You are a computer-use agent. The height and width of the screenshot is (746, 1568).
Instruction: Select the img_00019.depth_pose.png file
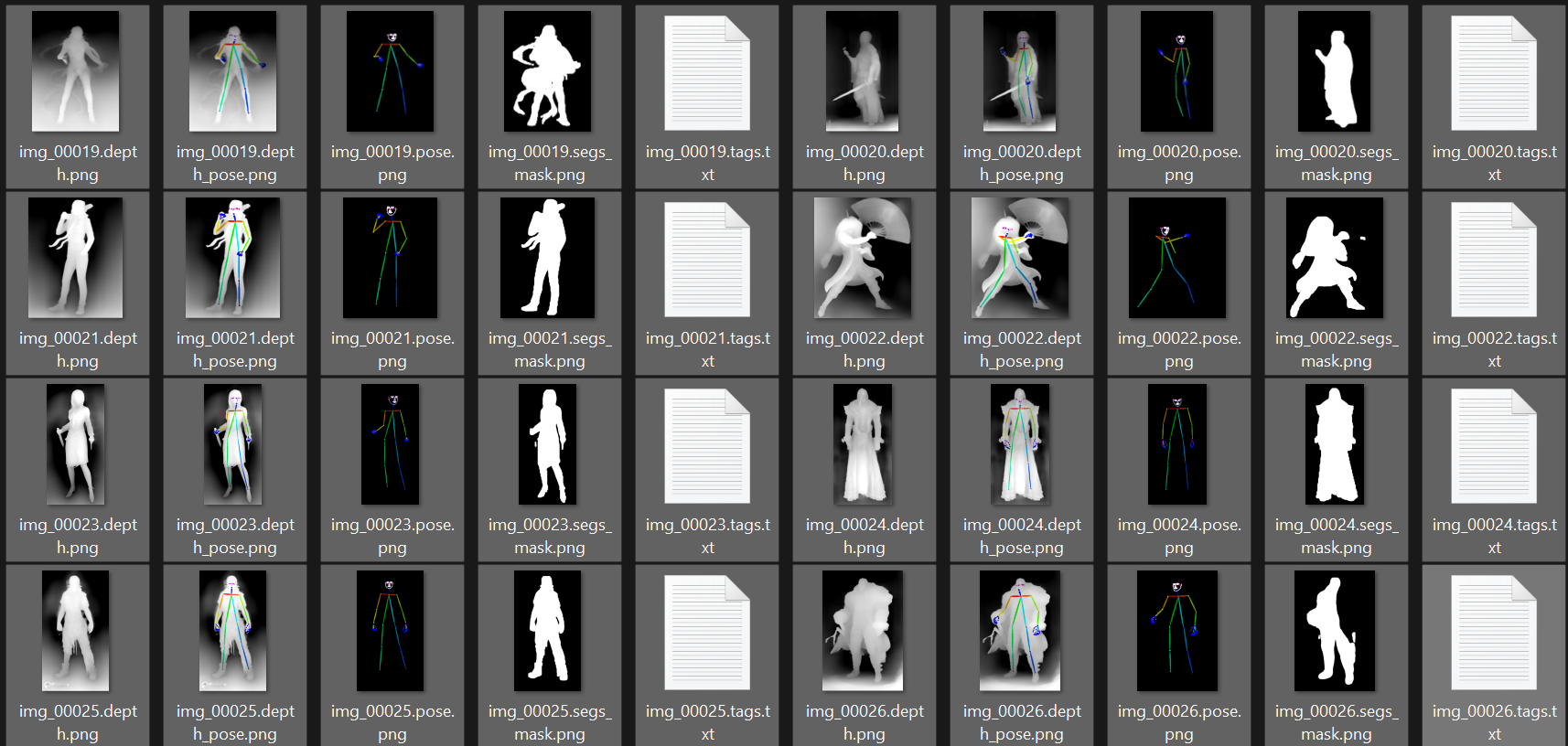tap(233, 71)
